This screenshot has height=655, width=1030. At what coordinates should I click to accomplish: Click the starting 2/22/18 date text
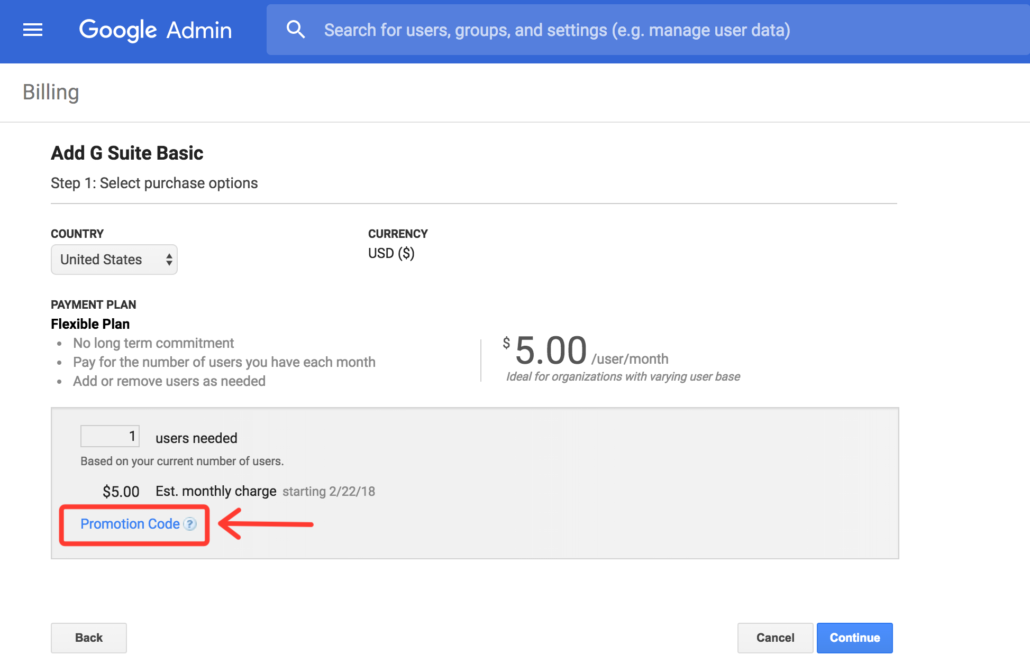point(328,491)
